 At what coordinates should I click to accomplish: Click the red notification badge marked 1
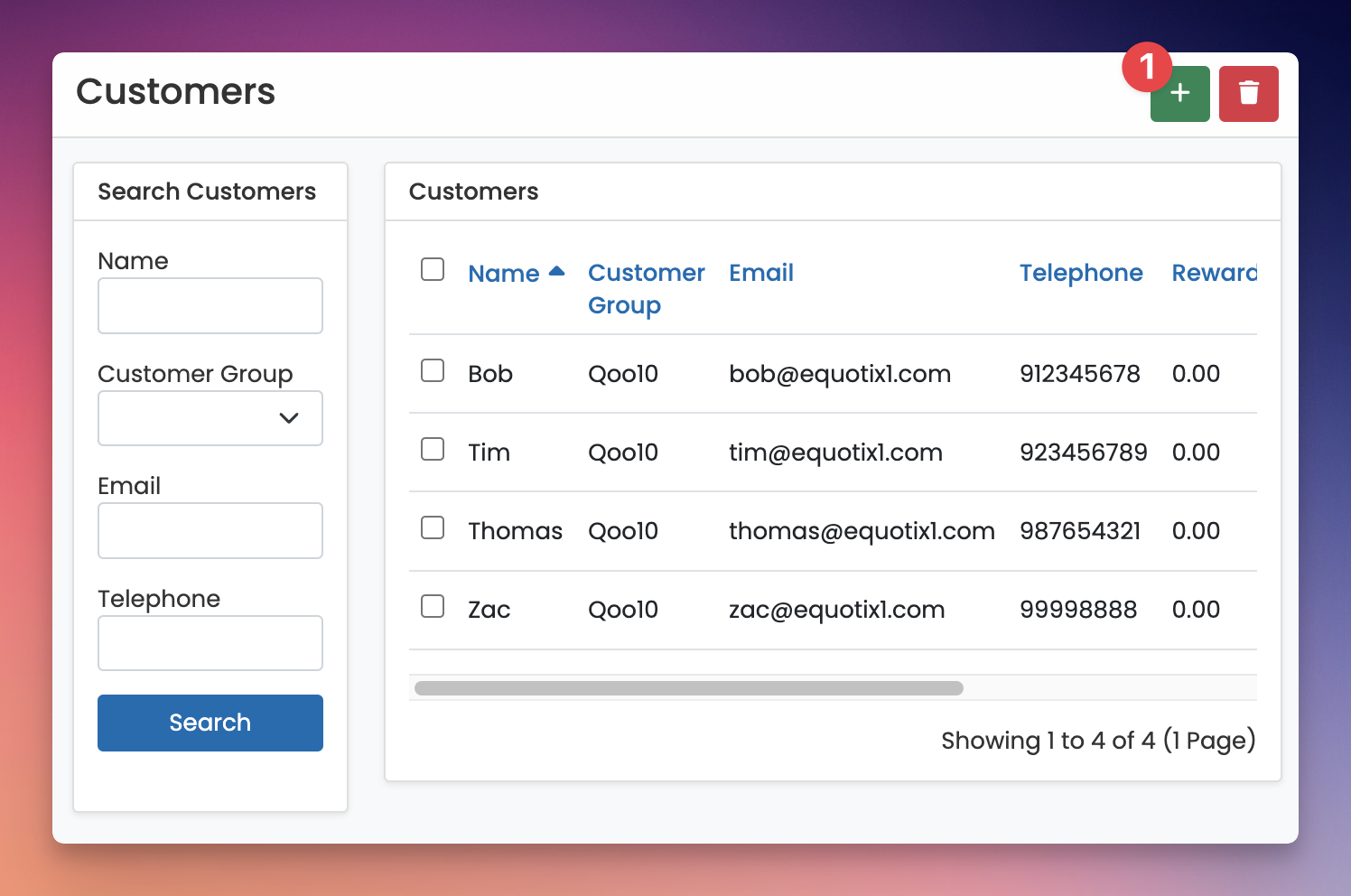pyautogui.click(x=1146, y=67)
